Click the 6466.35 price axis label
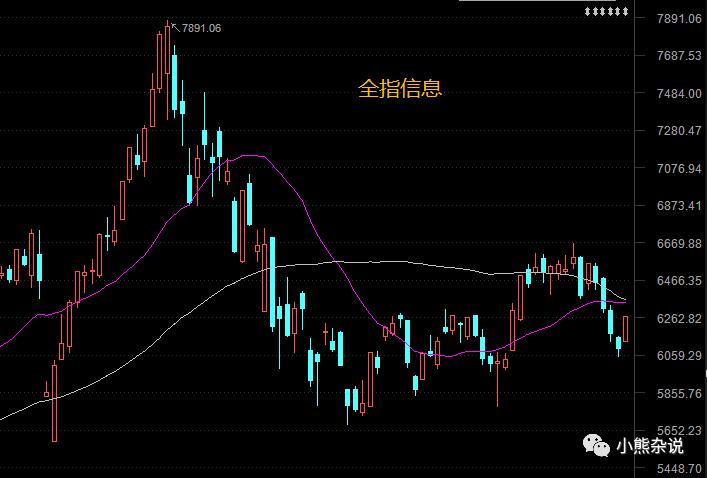707x478 pixels. (x=679, y=281)
